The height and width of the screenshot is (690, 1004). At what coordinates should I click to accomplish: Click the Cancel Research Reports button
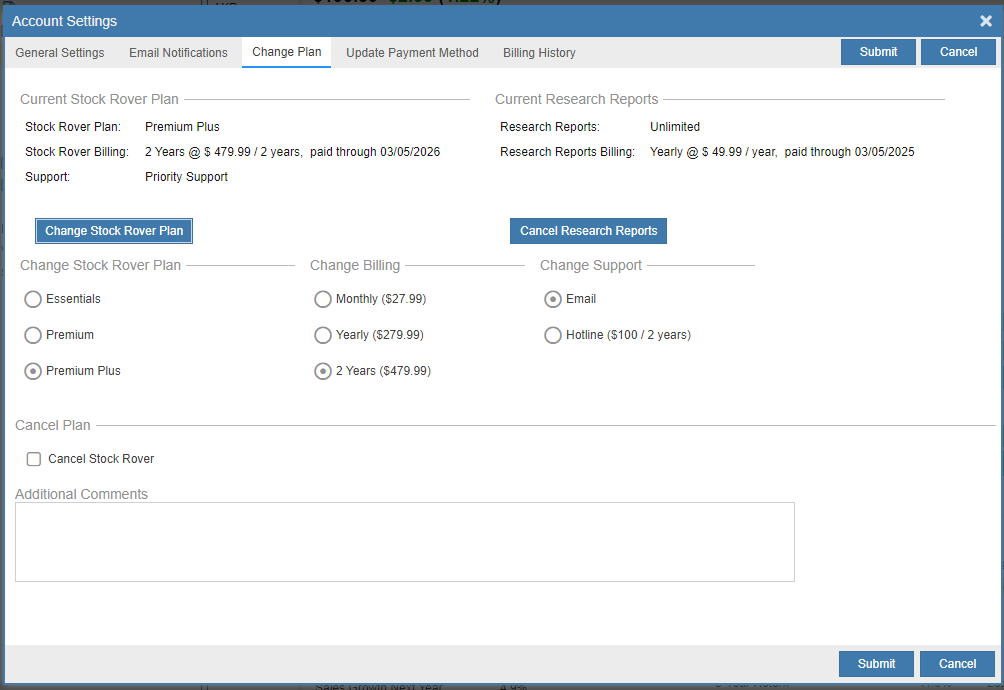[x=588, y=231]
